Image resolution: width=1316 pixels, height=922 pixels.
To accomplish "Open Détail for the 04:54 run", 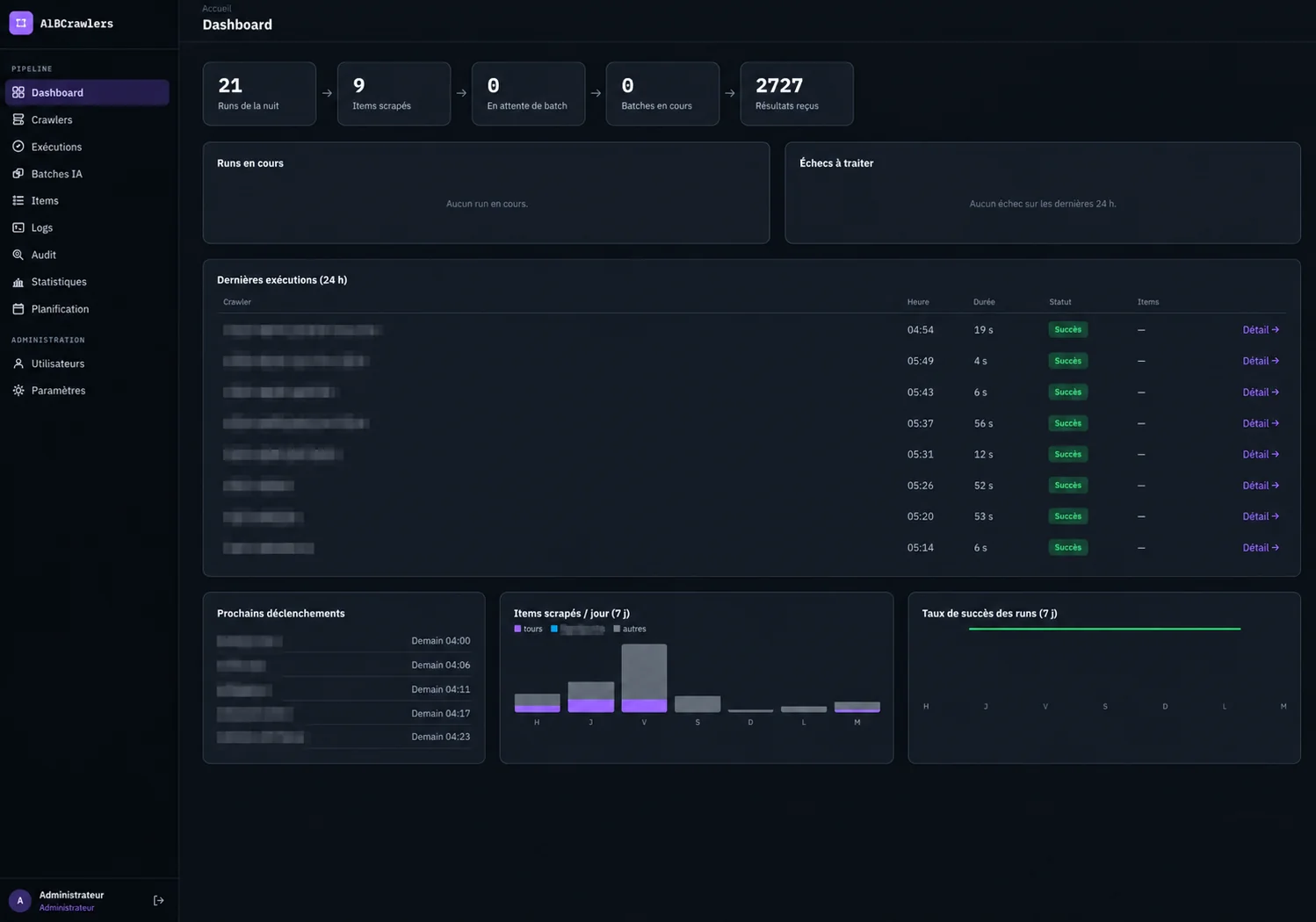I will click(1261, 330).
